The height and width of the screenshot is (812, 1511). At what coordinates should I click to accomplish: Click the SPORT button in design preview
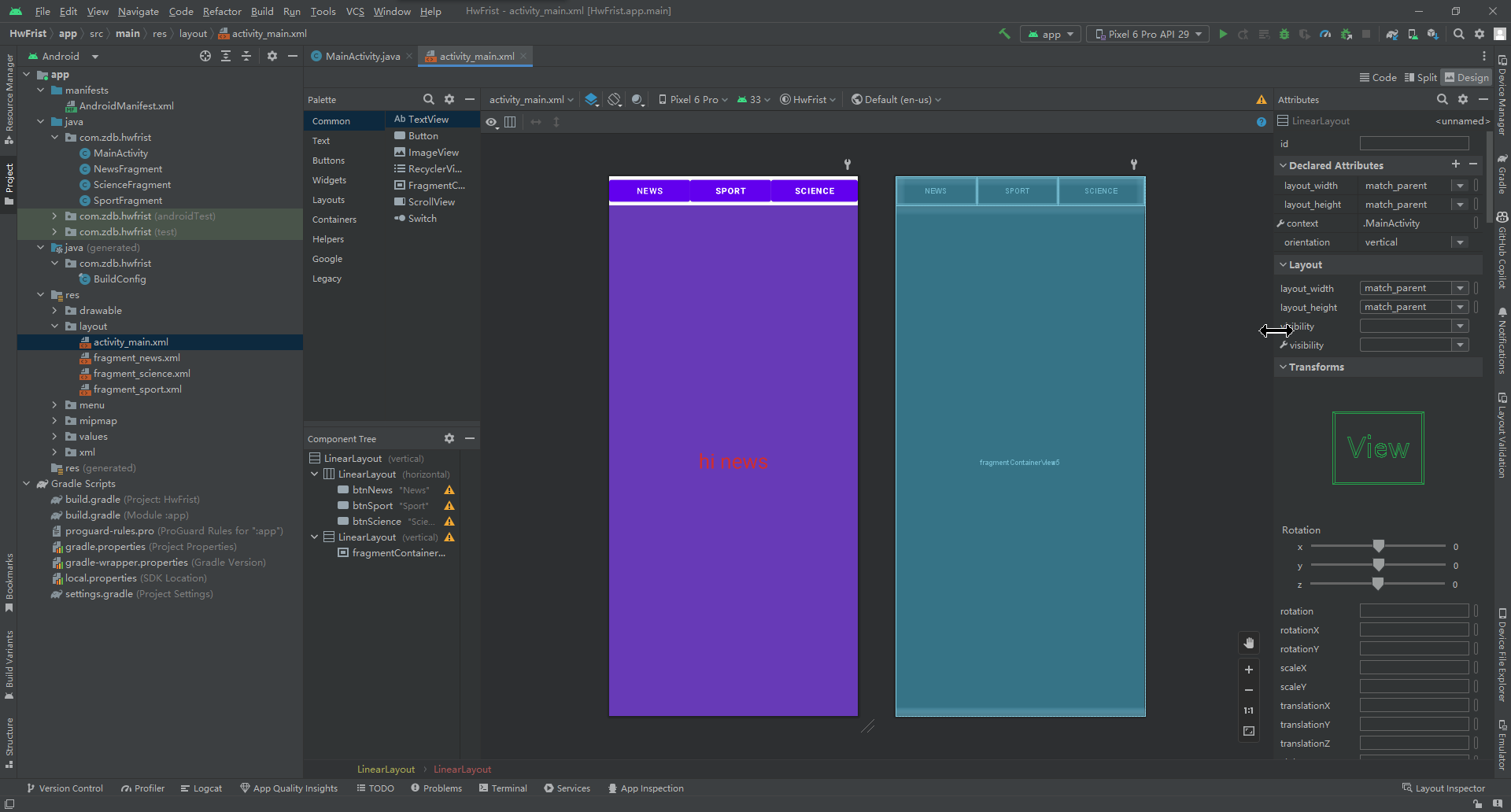730,191
